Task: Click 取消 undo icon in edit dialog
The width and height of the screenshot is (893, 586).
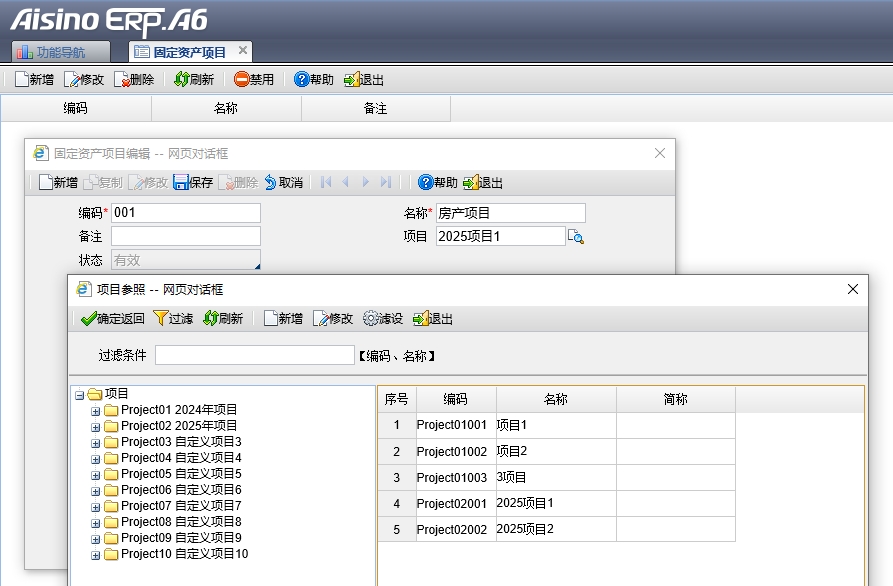Action: point(270,182)
